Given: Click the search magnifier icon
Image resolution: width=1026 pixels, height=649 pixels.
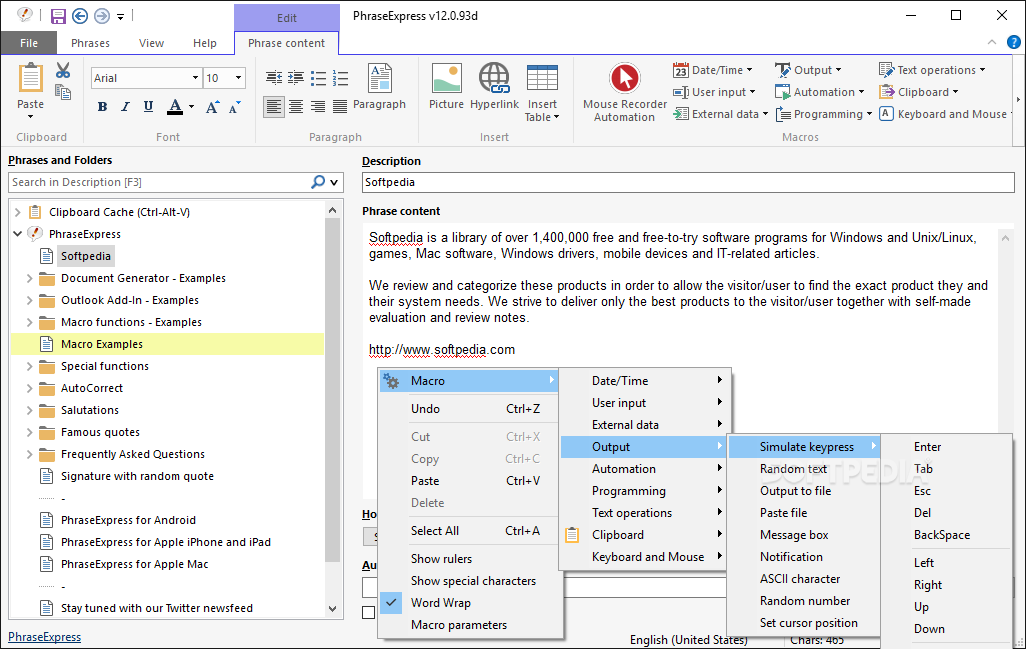Looking at the screenshot, I should click(318, 182).
